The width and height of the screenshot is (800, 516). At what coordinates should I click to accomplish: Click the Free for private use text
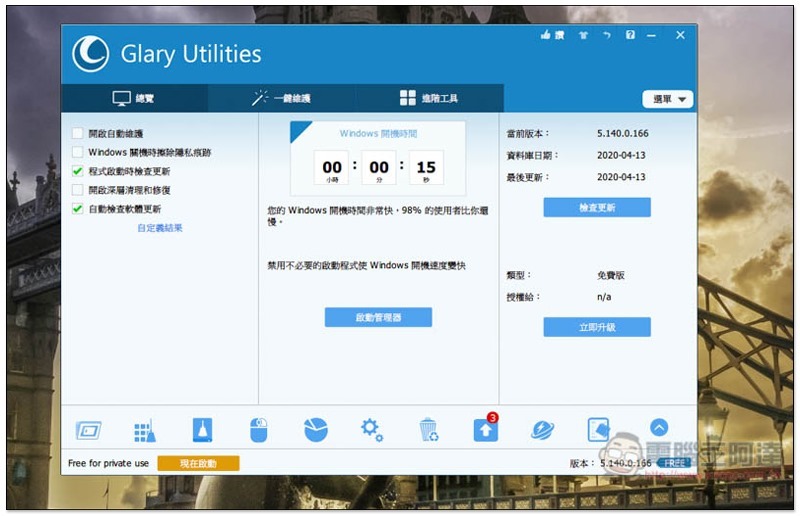point(108,463)
